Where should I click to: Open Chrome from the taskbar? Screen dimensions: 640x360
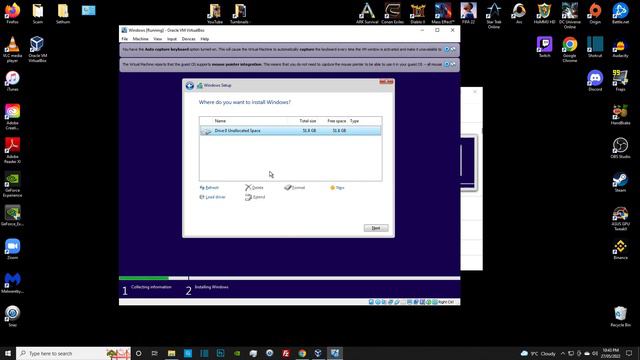click(302, 353)
